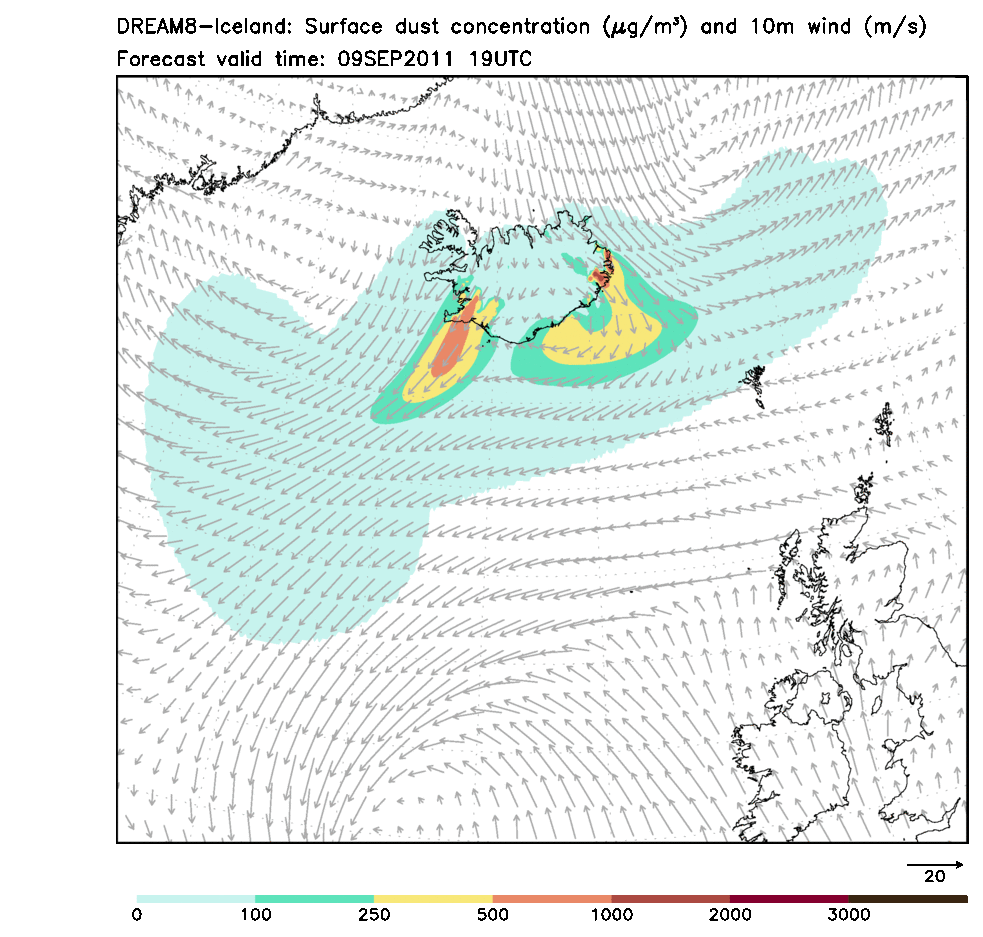Click the Shetland Islands outline
Viewport: 983px width, 937px height.
click(x=884, y=424)
